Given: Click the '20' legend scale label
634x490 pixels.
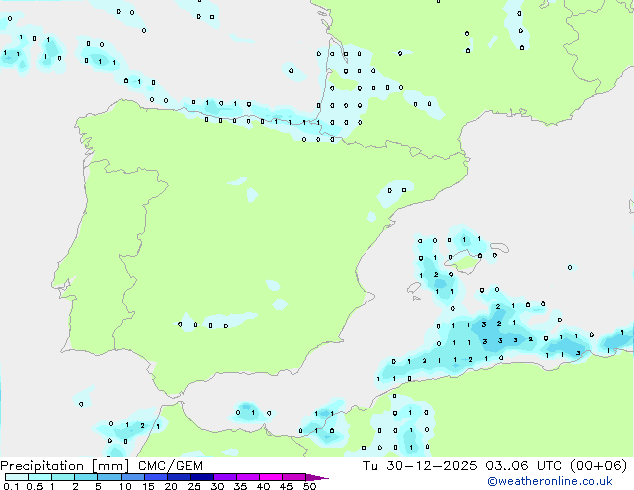Looking at the screenshot, I should tap(171, 486).
